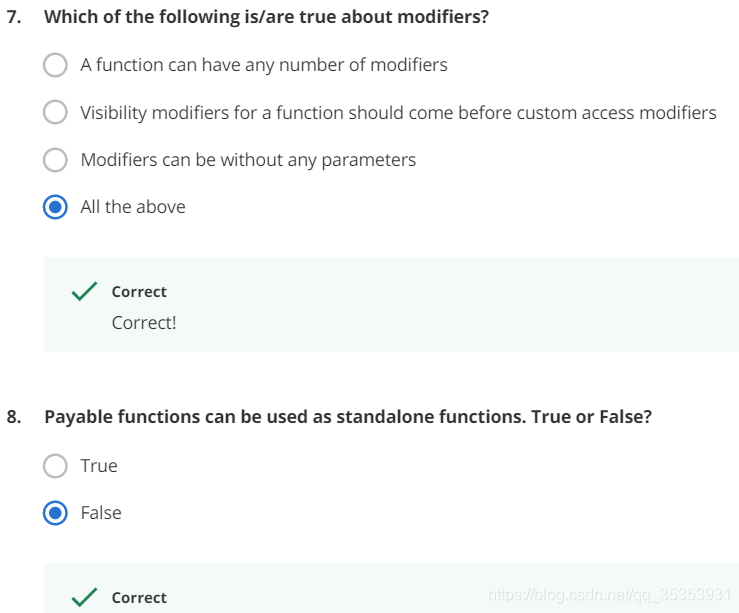Choose the visibility modifiers option radio button

tap(55, 112)
